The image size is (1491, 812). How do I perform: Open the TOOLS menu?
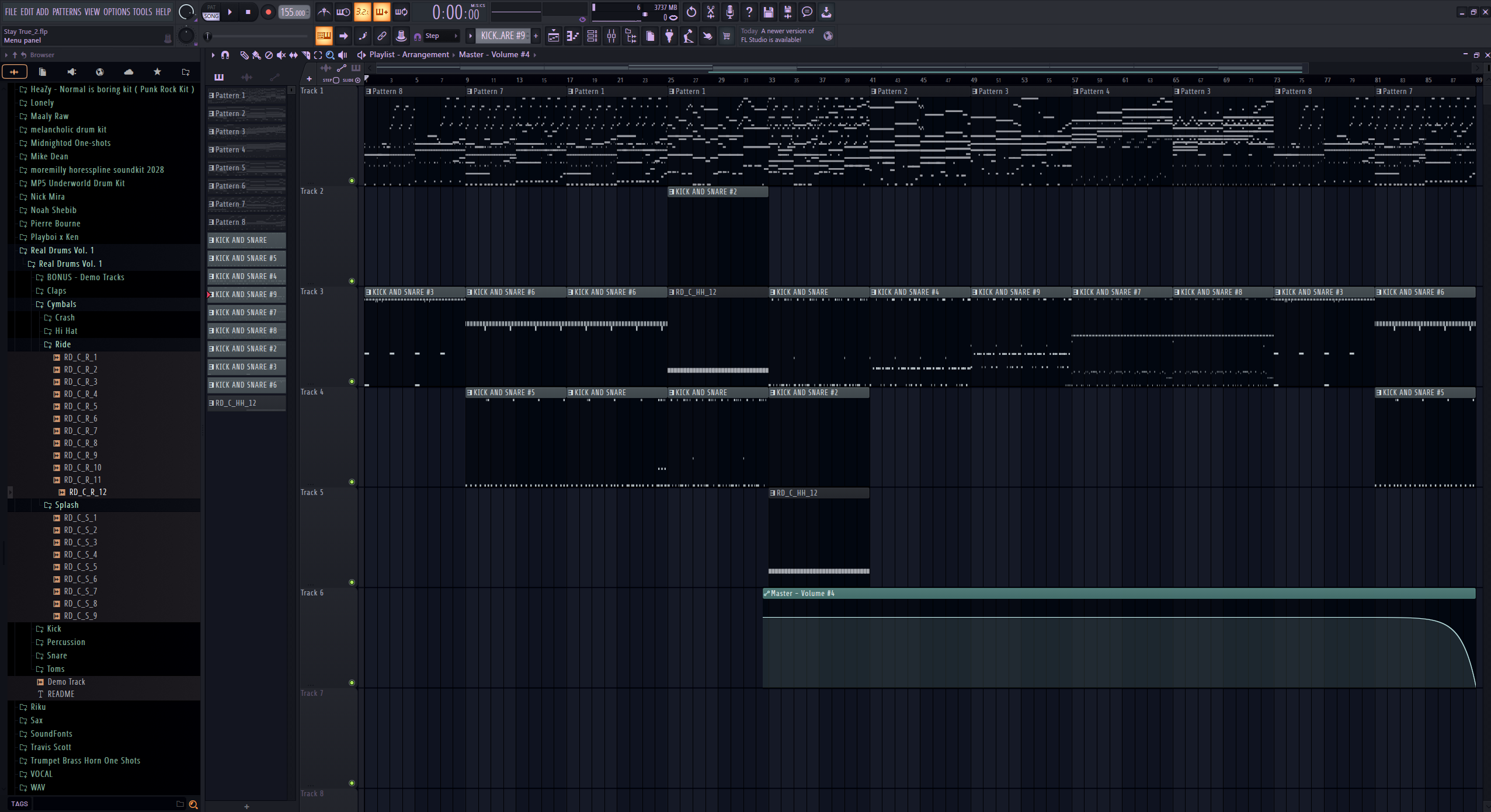[x=142, y=12]
